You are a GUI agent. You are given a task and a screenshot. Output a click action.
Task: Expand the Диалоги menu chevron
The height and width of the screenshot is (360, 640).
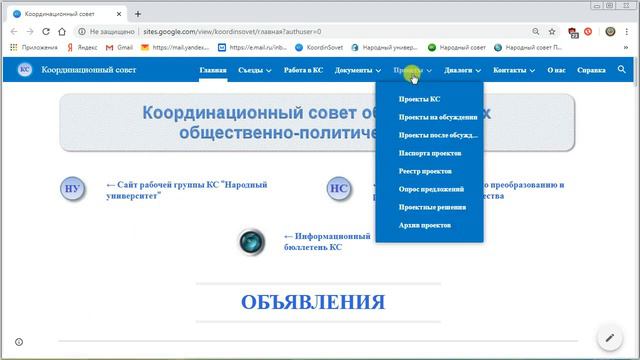[x=478, y=71]
